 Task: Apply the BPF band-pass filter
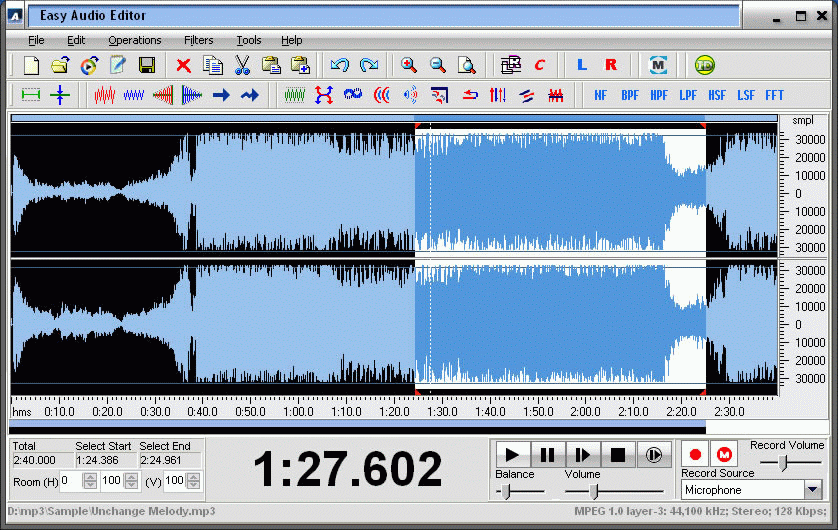[630, 96]
